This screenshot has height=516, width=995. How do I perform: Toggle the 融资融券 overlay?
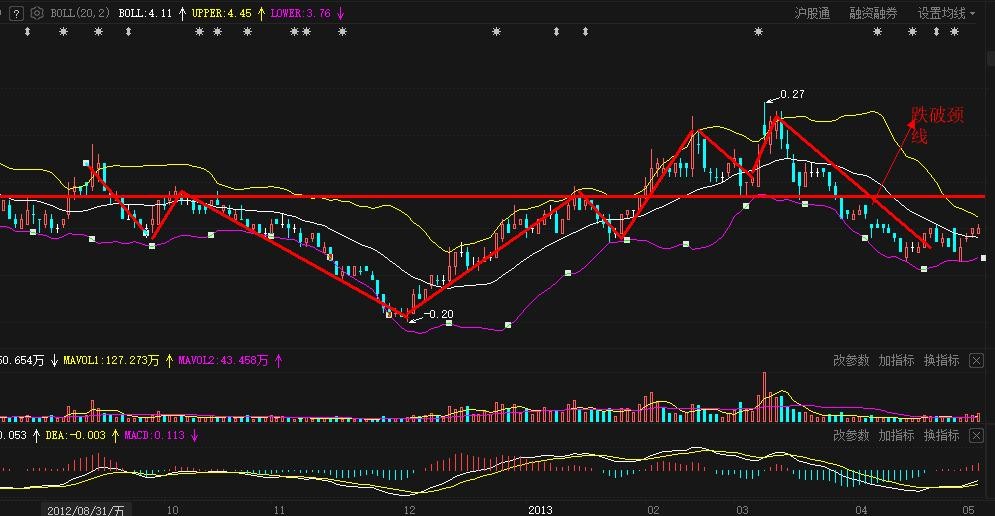[x=873, y=13]
